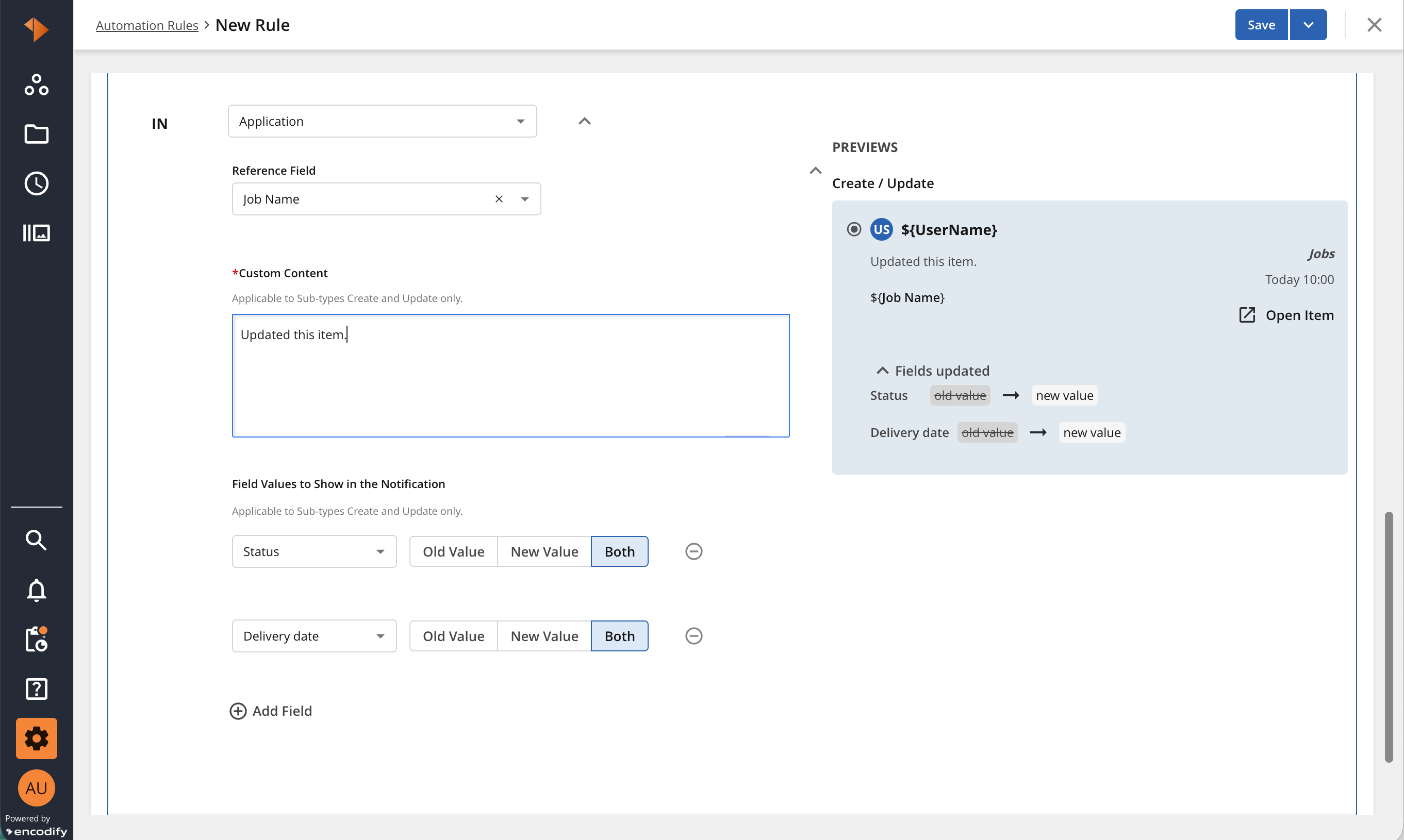
Task: Collapse the Create / Update preview chevron
Action: [815, 171]
